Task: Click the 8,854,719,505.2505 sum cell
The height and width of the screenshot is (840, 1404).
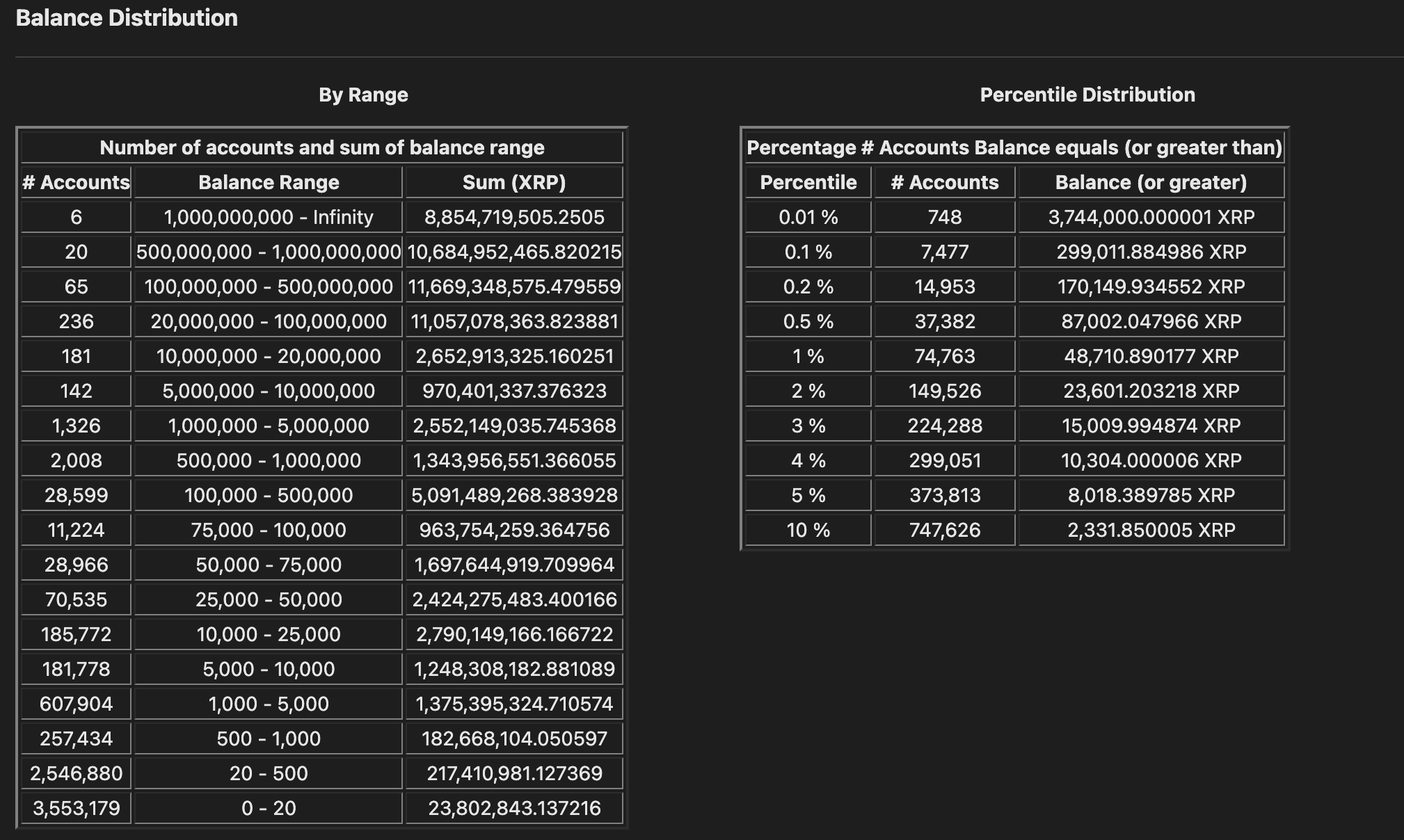Action: pyautogui.click(x=514, y=217)
